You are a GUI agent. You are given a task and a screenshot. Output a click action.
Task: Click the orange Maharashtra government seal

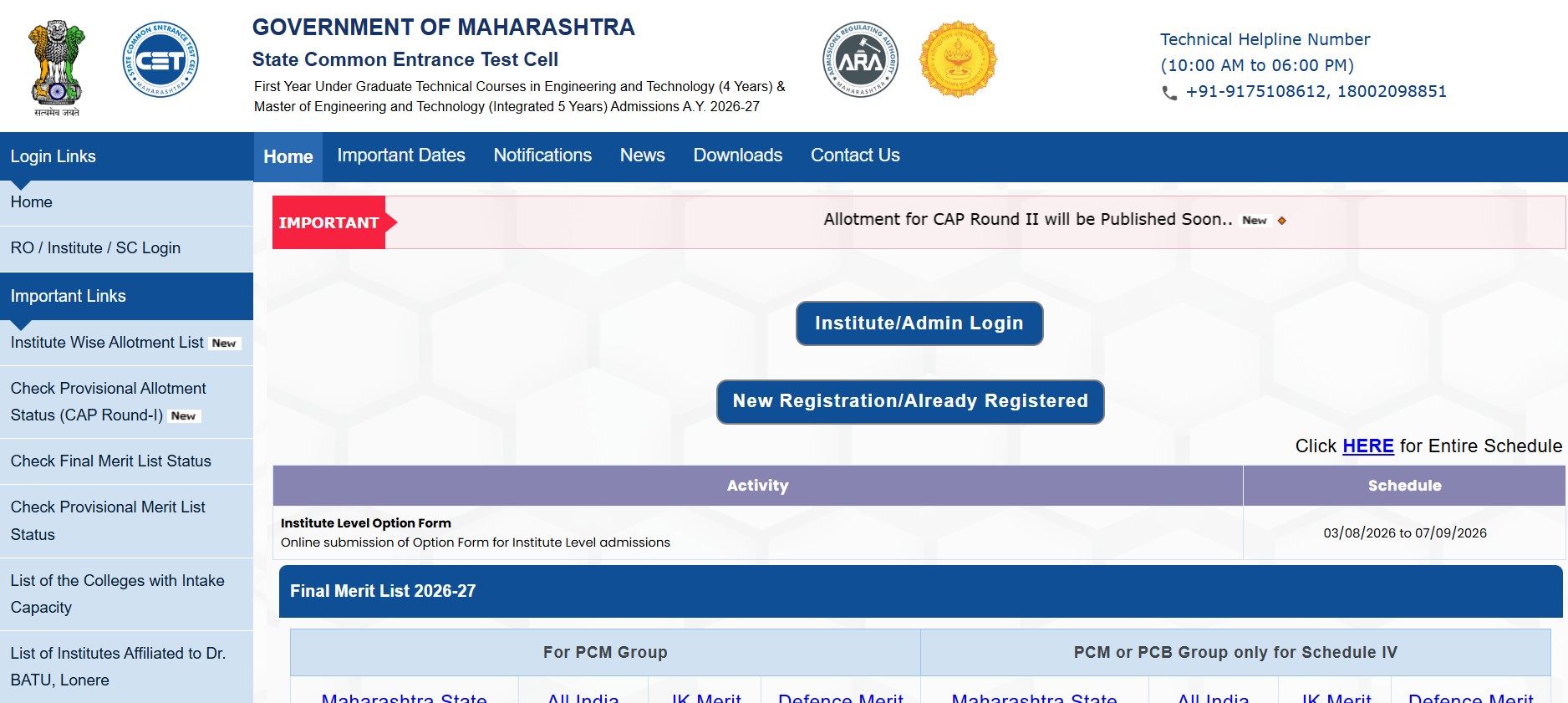click(x=958, y=59)
